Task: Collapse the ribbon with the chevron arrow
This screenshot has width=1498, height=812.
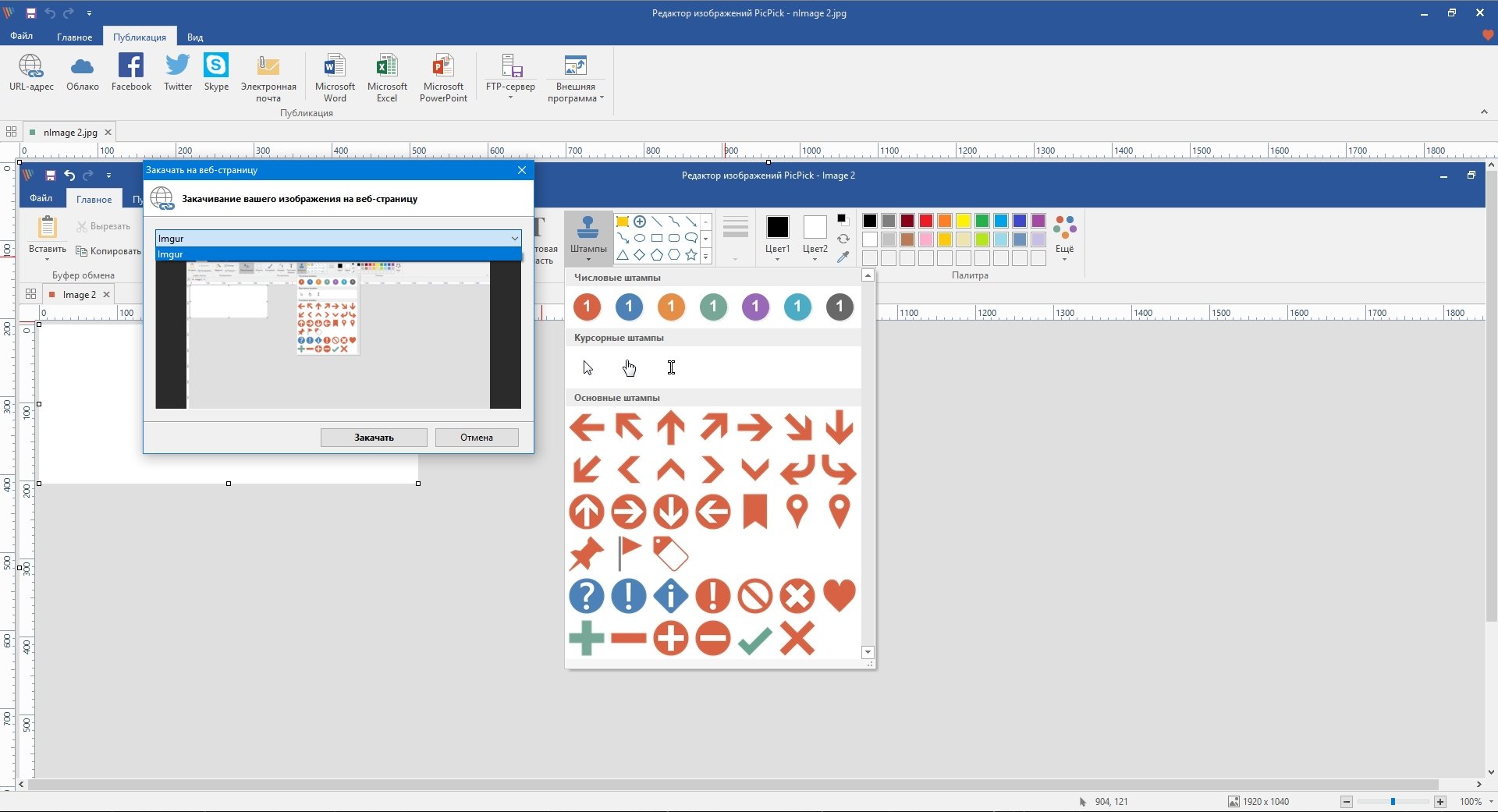Action: (x=1484, y=112)
